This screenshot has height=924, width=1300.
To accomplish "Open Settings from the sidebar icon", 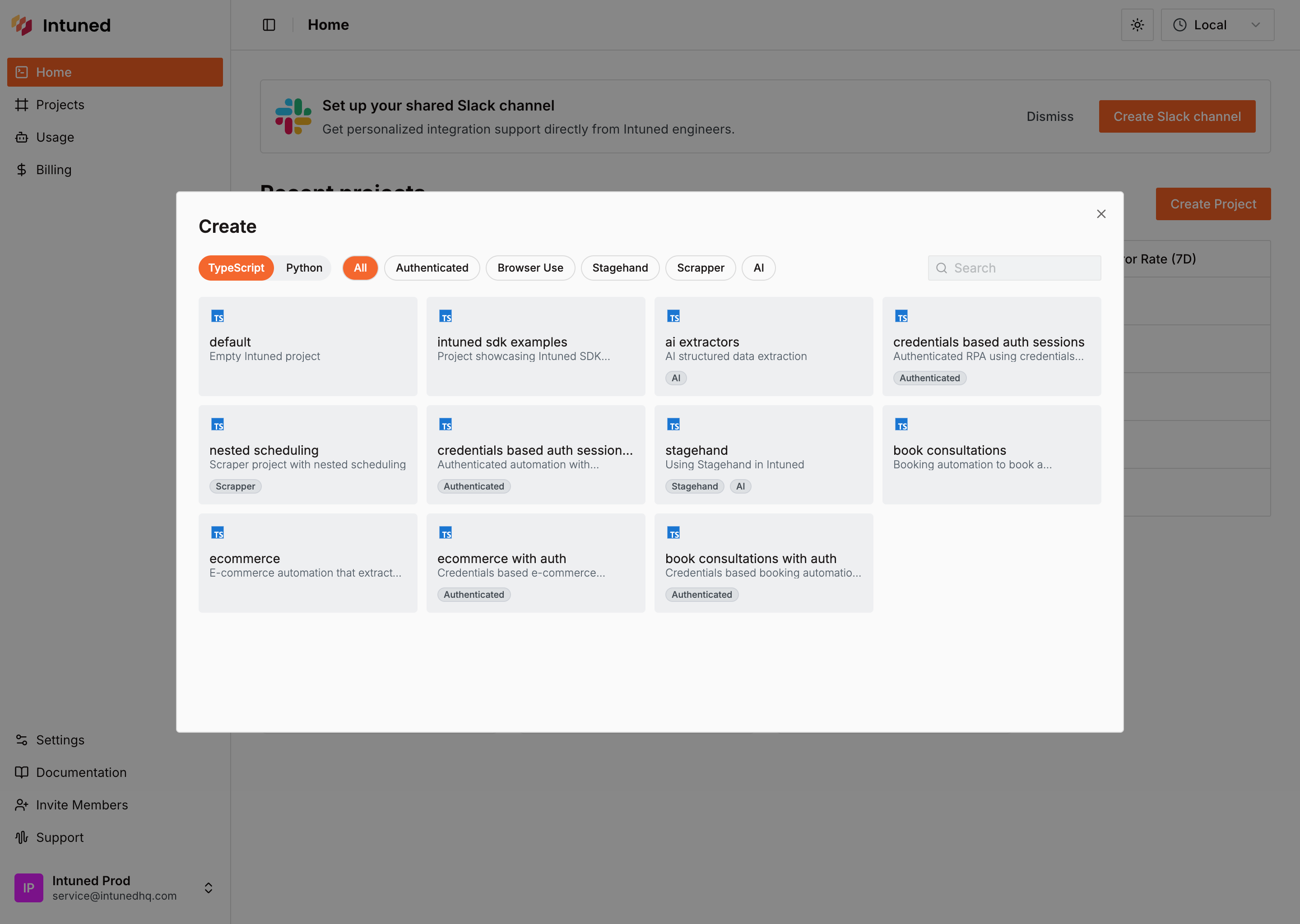I will coord(22,739).
